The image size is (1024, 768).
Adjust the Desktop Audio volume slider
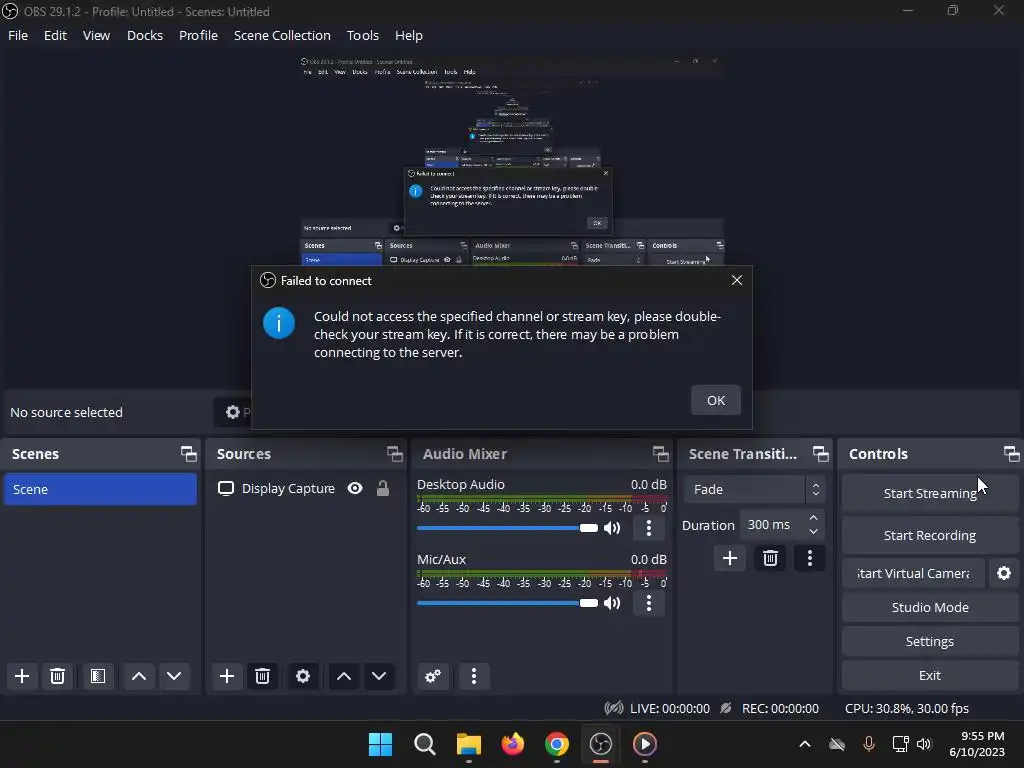[507, 528]
